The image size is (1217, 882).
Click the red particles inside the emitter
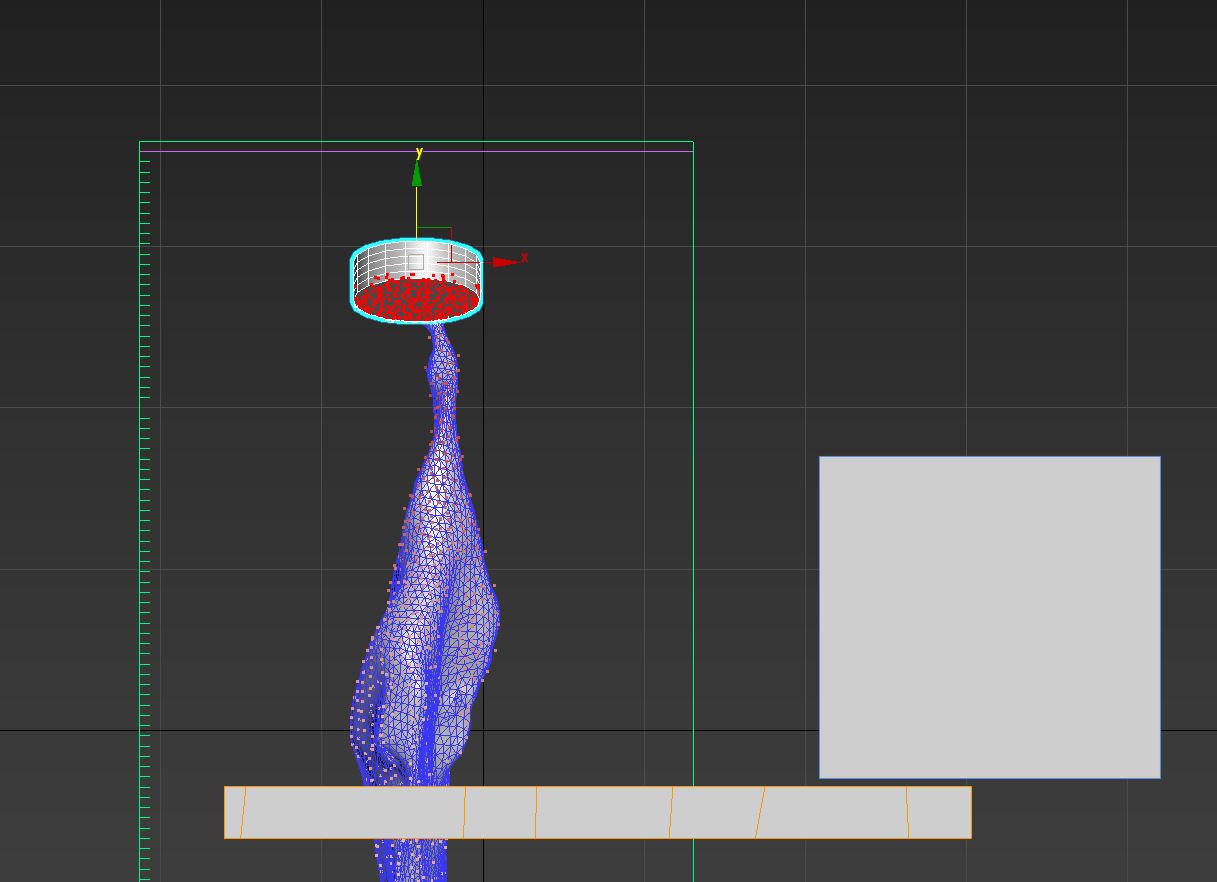415,299
